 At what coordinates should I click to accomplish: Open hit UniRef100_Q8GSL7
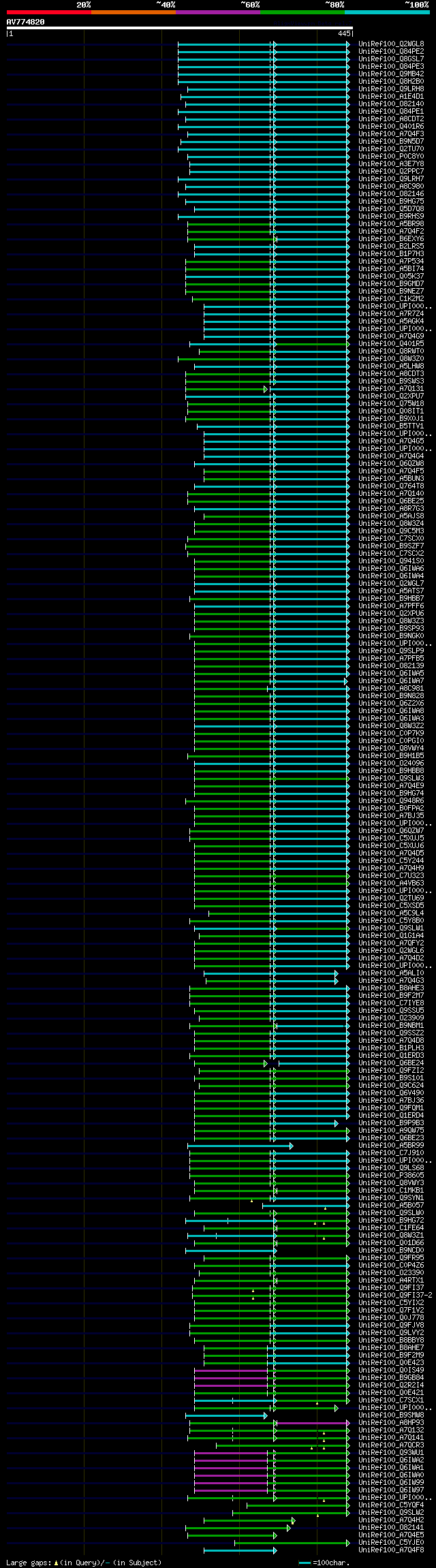coord(391,59)
